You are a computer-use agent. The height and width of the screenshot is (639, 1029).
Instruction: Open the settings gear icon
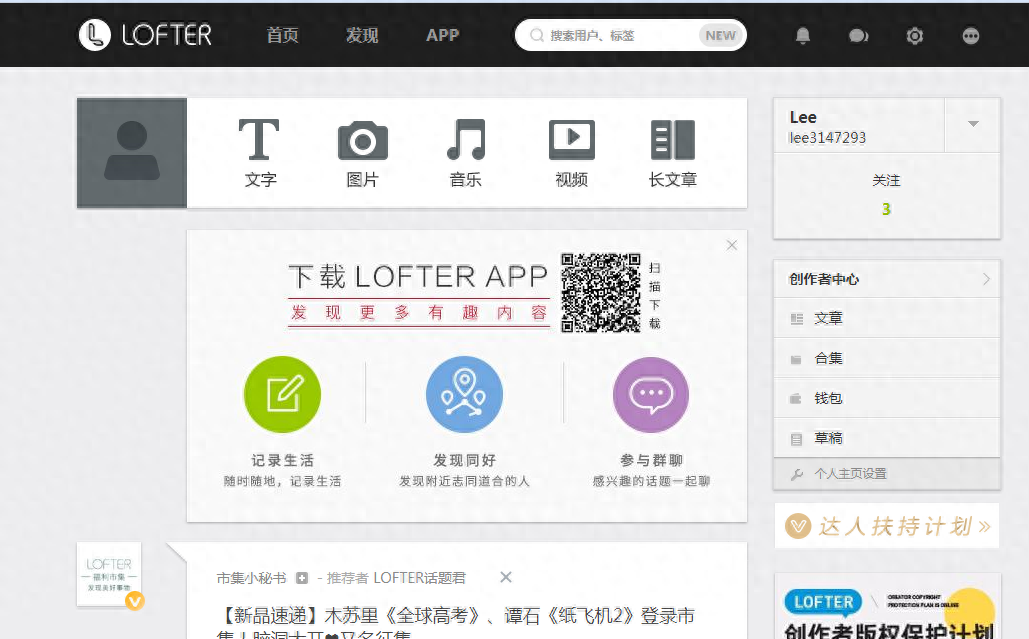pyautogui.click(x=914, y=36)
